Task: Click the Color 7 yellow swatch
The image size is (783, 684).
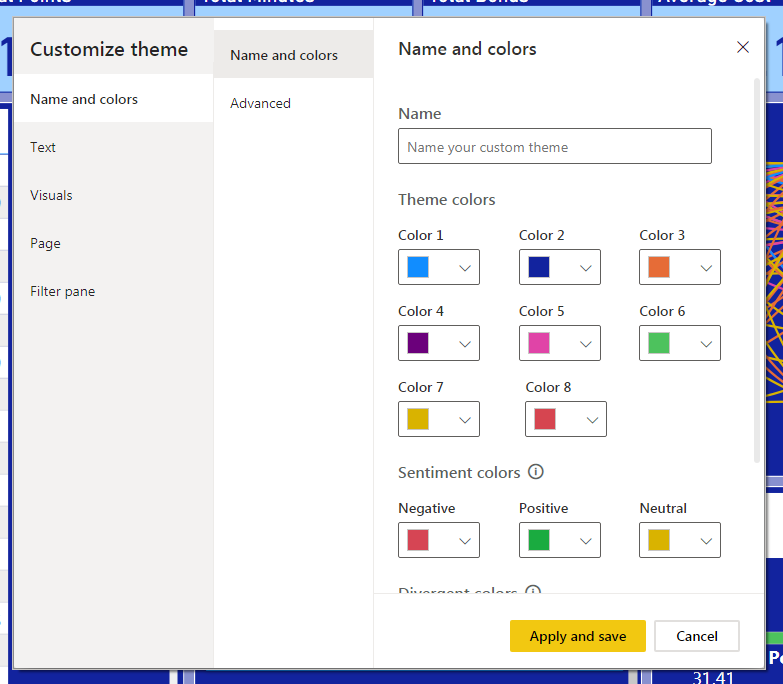Action: [418, 419]
